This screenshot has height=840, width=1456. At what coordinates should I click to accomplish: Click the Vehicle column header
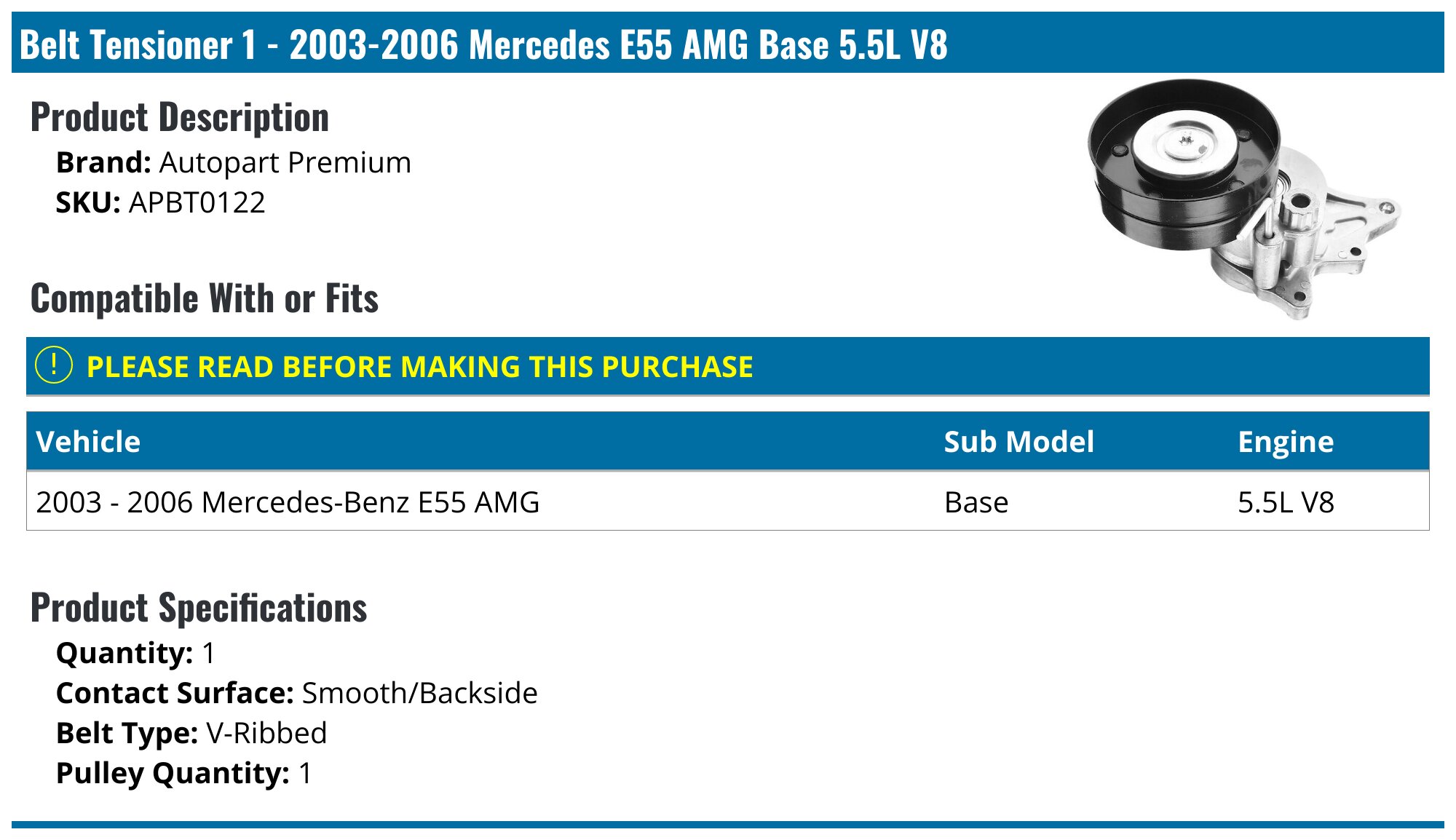(x=88, y=442)
